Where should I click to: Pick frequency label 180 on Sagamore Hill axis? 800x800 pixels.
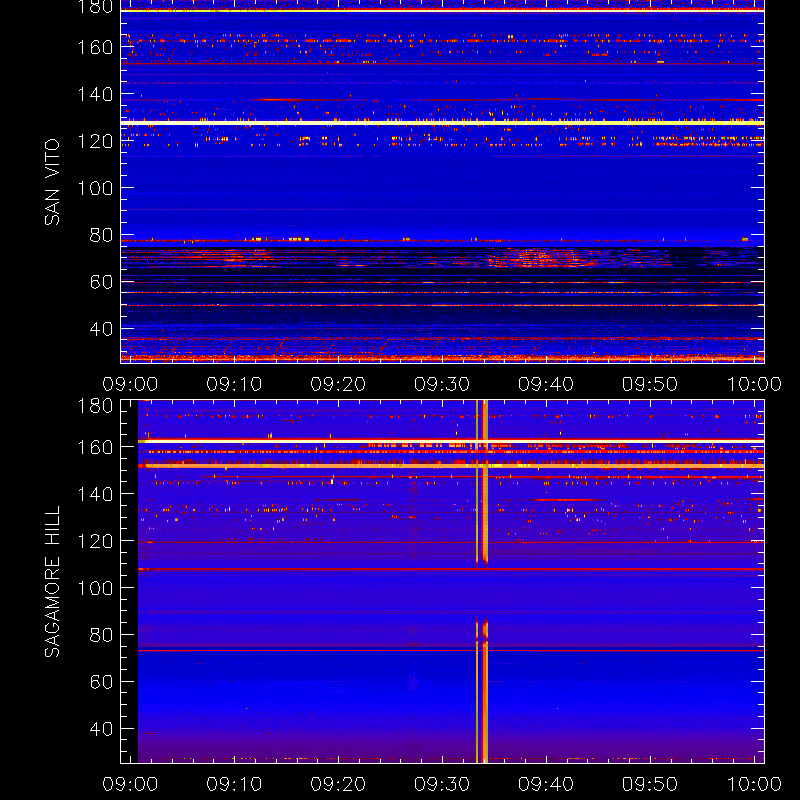point(95,406)
